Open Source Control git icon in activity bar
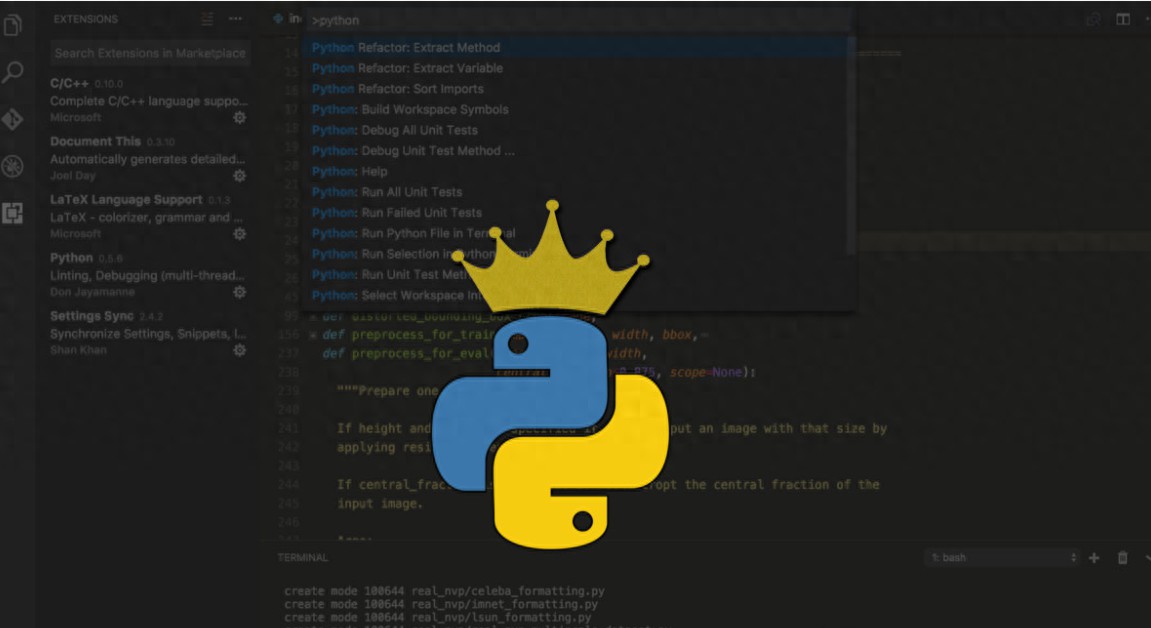 tap(12, 119)
